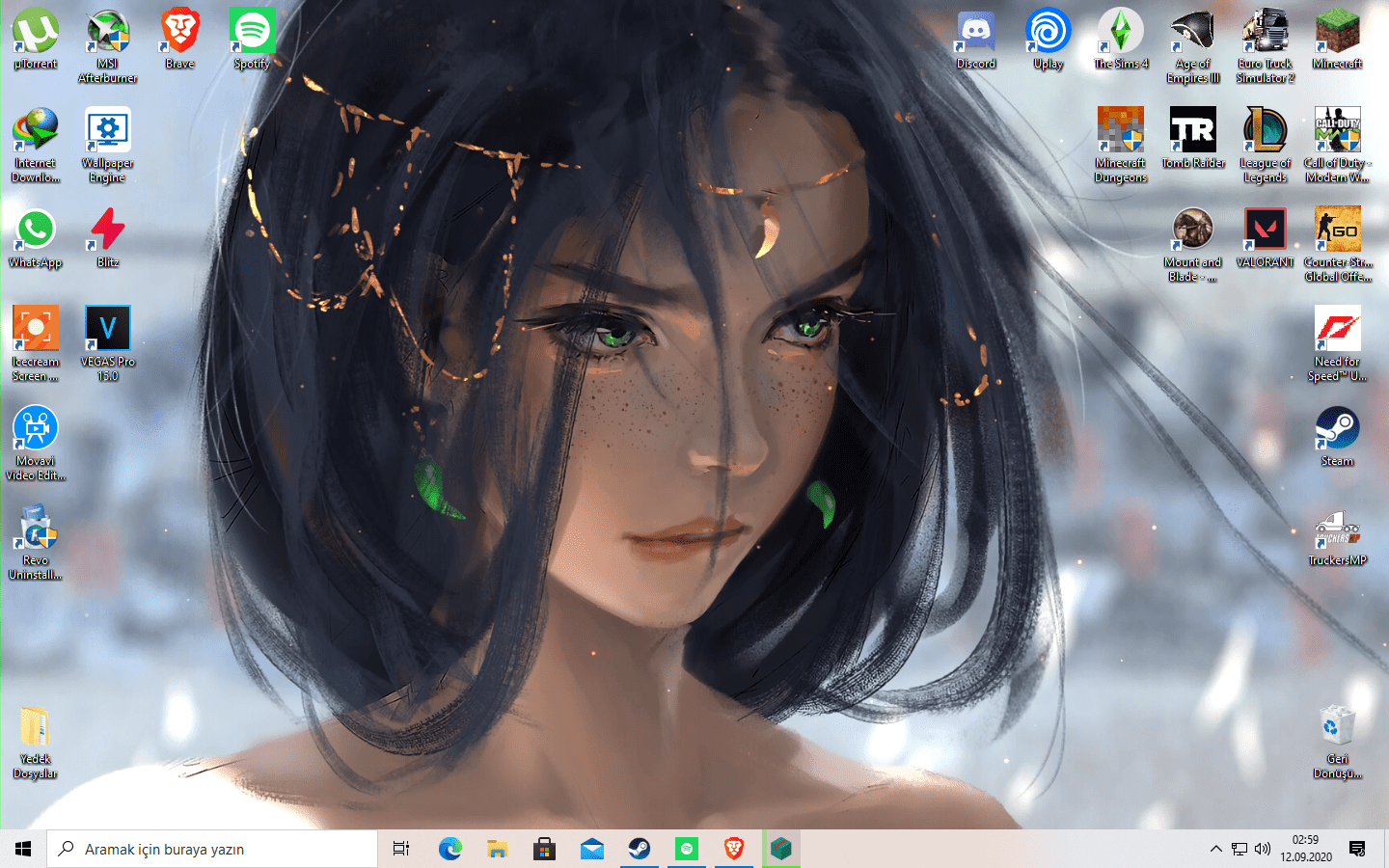Select the Mount and Blade icon
The width and height of the screenshot is (1389, 868).
[1193, 244]
